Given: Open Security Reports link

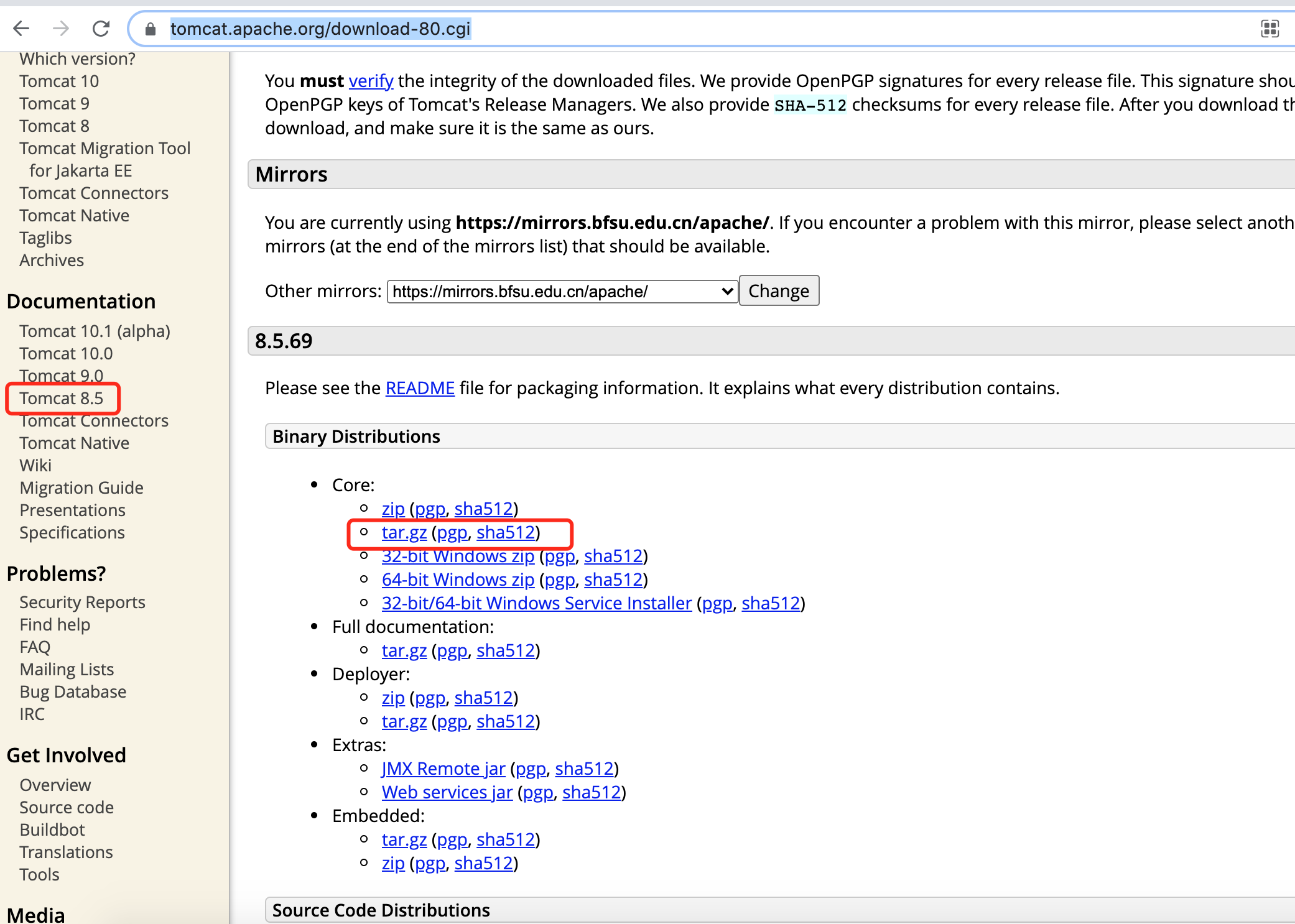Looking at the screenshot, I should coord(82,602).
